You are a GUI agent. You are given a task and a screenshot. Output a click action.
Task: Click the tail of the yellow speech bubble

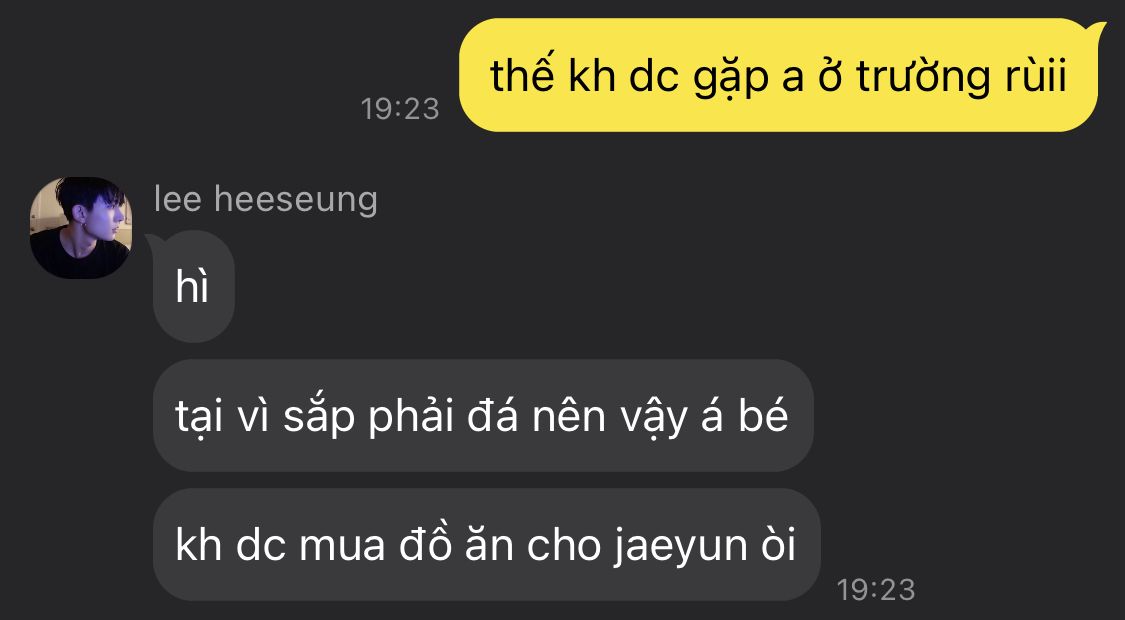pyautogui.click(x=1098, y=30)
